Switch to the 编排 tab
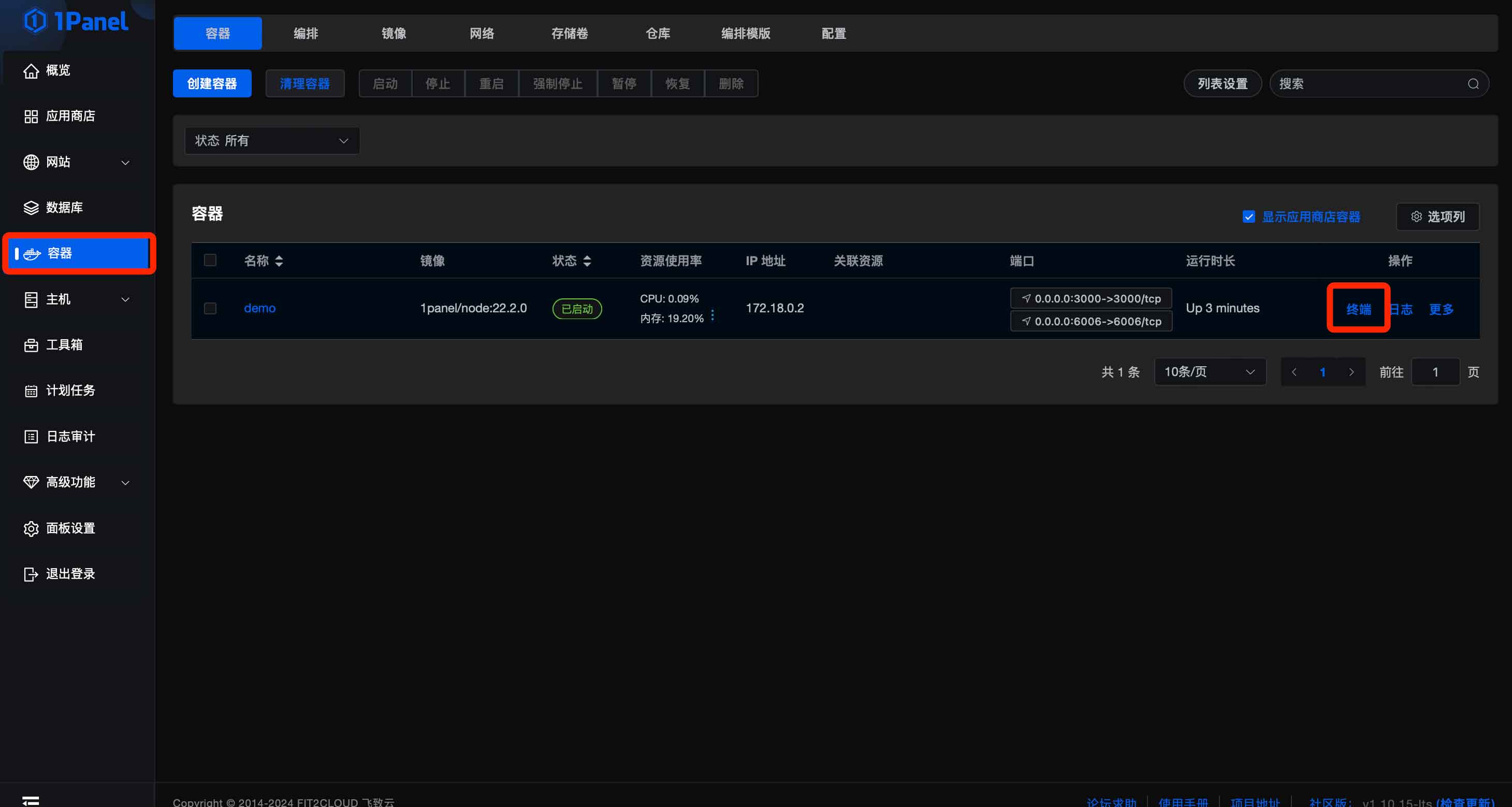The height and width of the screenshot is (807, 1512). 306,34
